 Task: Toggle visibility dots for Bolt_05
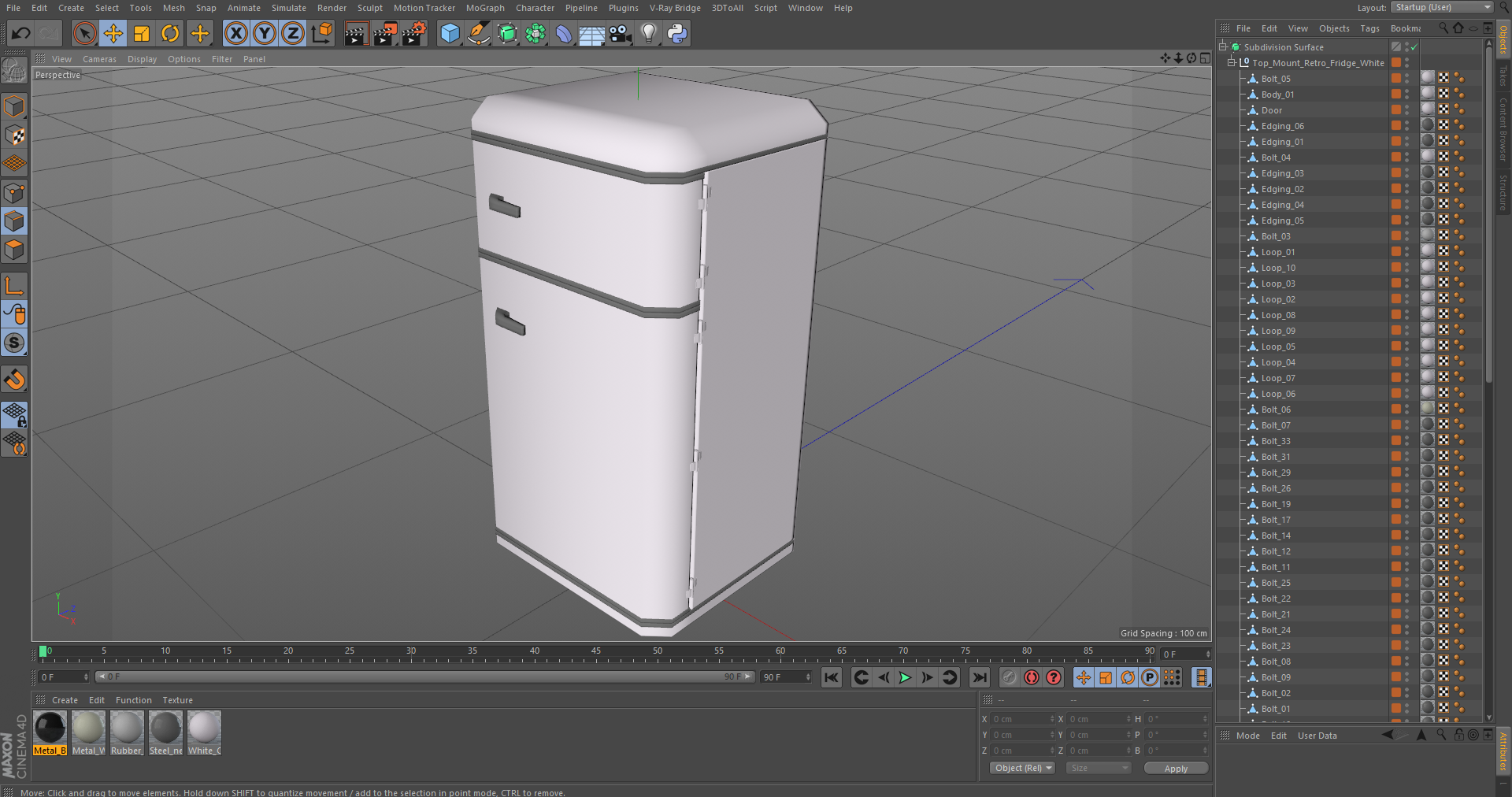(x=1407, y=78)
